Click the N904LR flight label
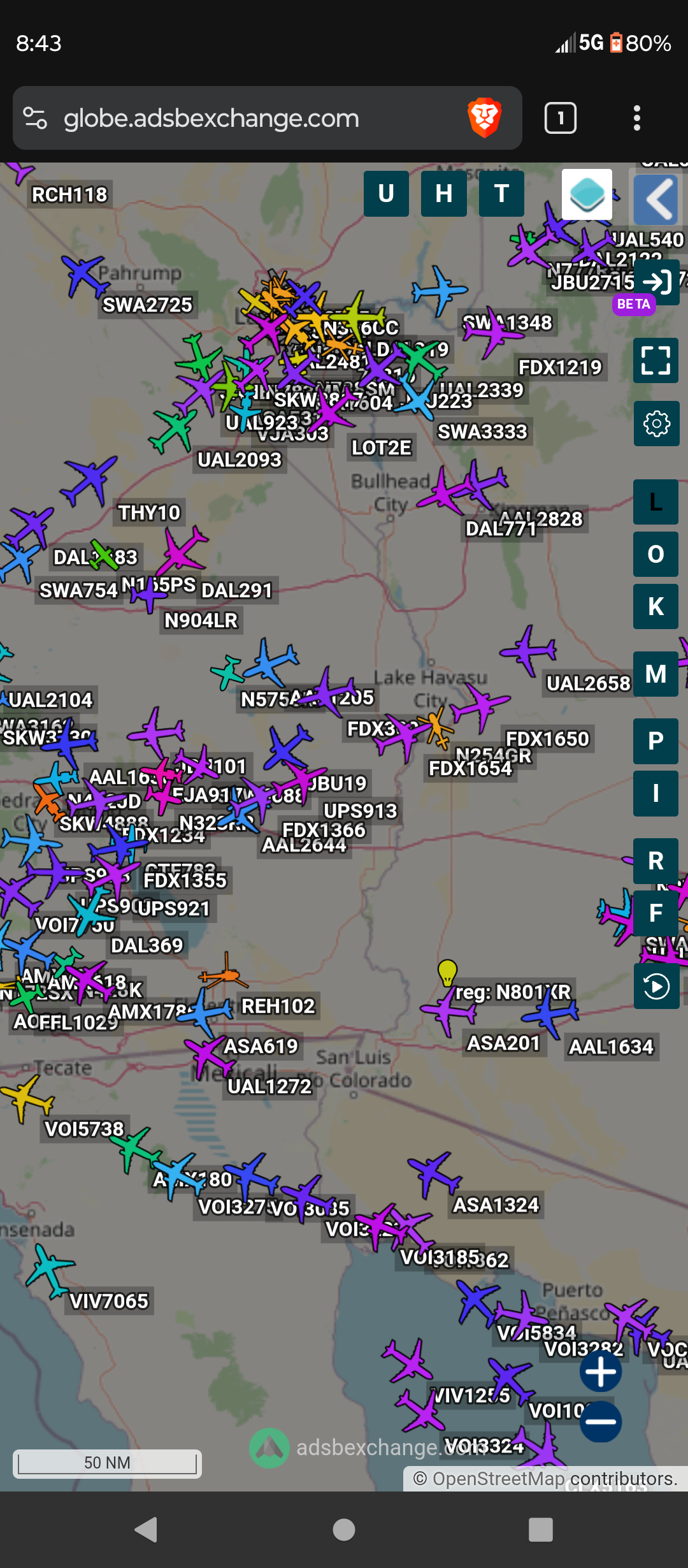Viewport: 688px width, 1568px height. click(x=201, y=620)
